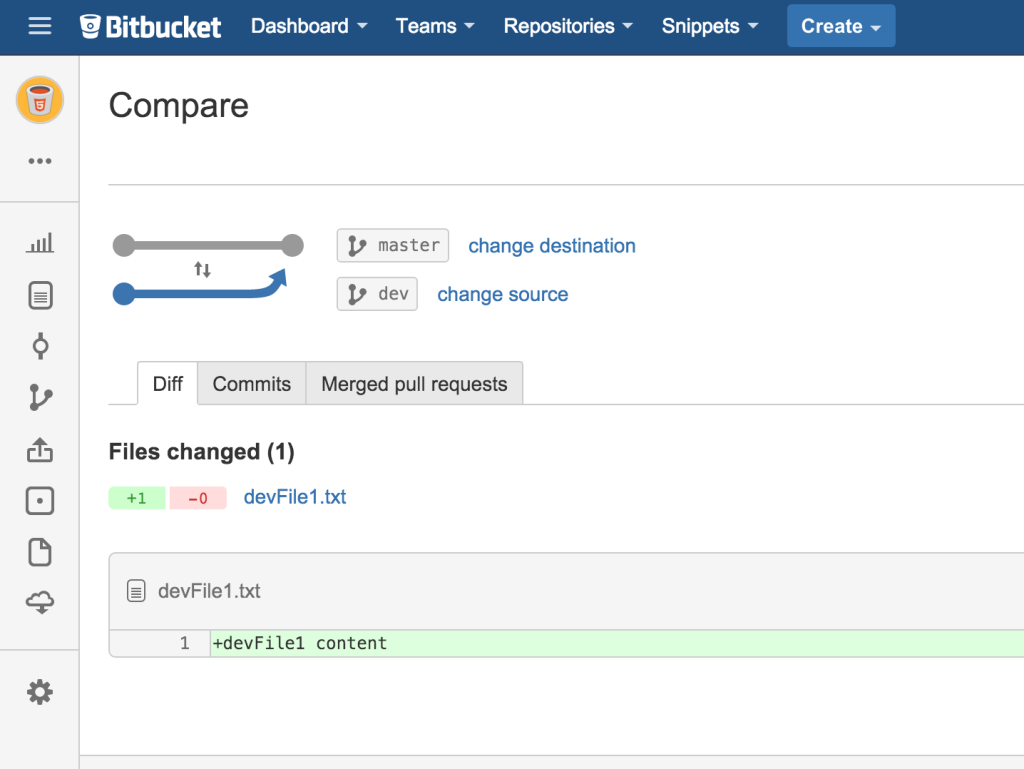Switch to the Commits tab
Image resolution: width=1024 pixels, height=769 pixels.
252,384
